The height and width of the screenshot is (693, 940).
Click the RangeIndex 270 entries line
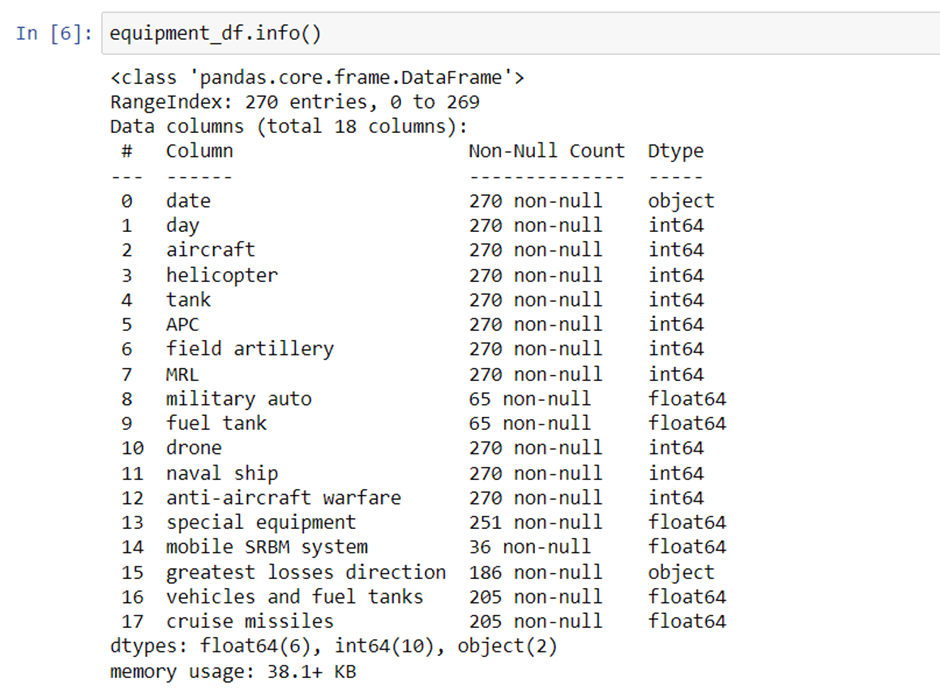click(x=294, y=102)
